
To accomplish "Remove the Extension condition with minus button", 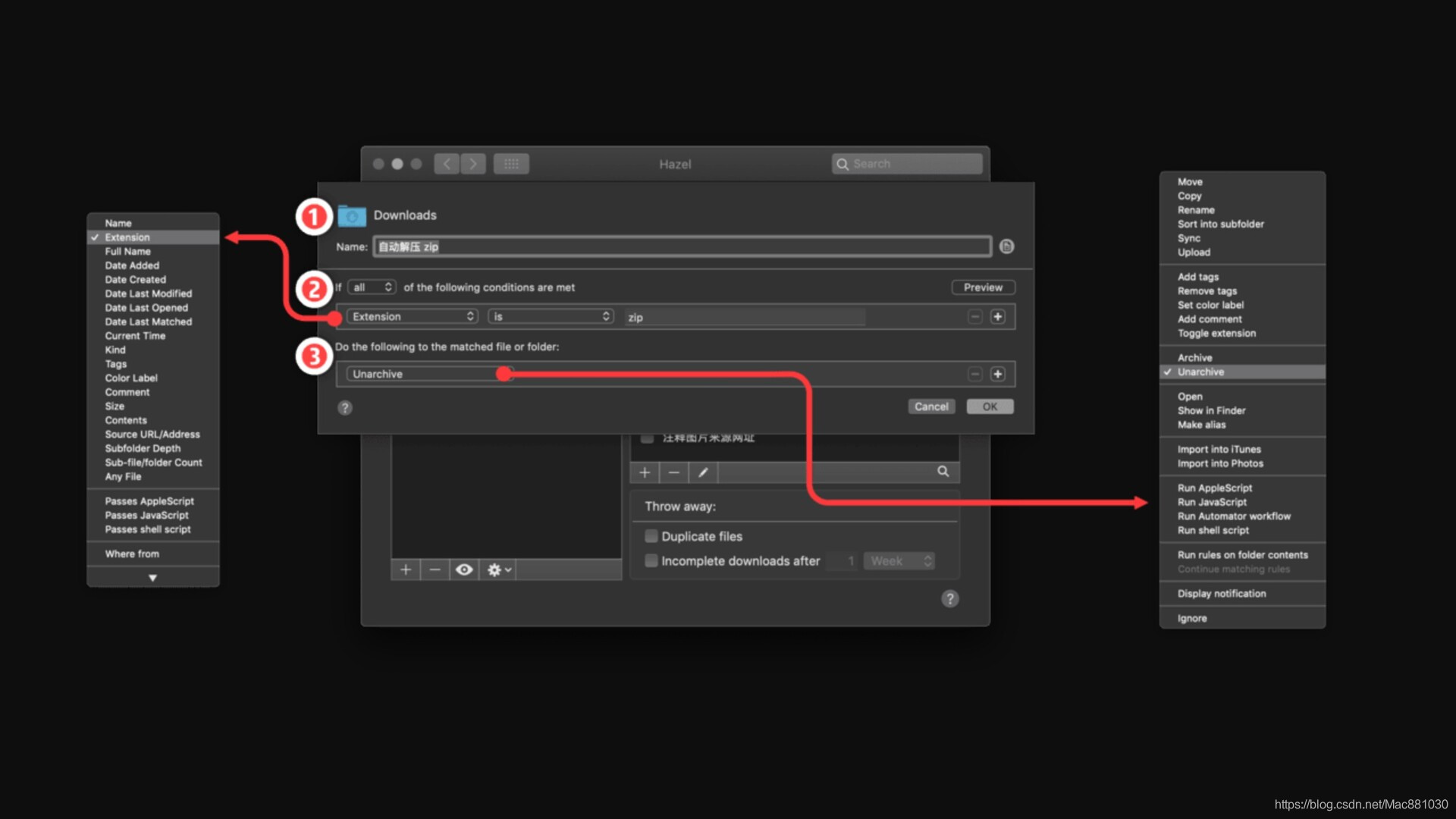I will (x=975, y=317).
